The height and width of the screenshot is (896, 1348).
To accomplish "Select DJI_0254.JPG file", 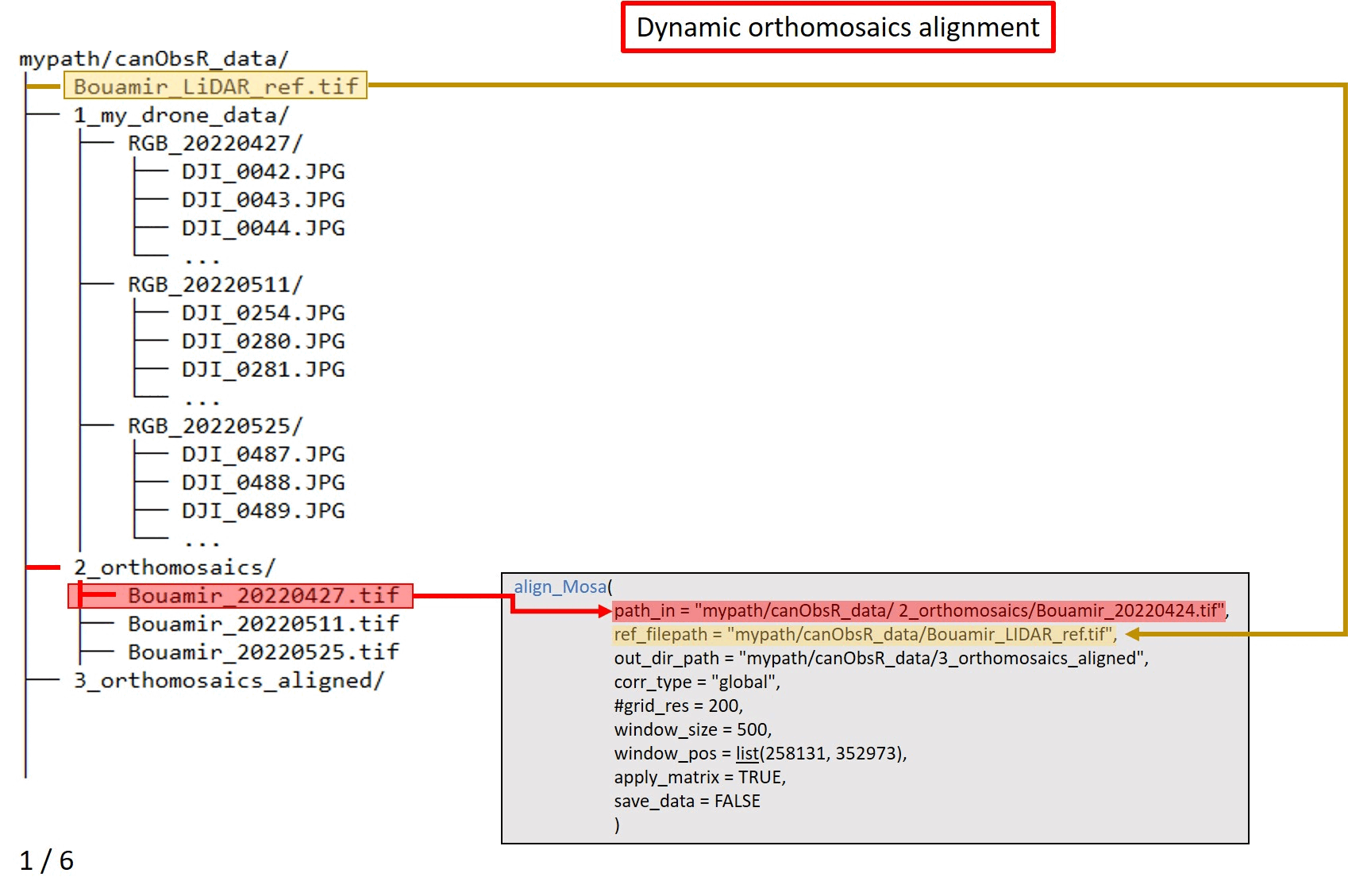I will point(264,313).
